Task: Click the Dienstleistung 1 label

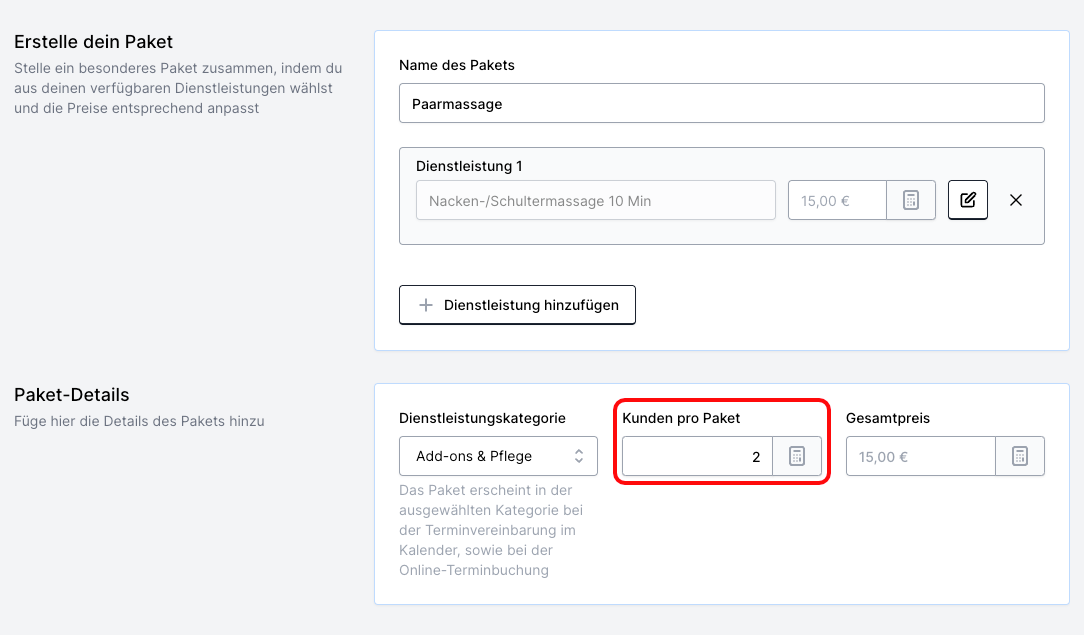Action: point(469,166)
